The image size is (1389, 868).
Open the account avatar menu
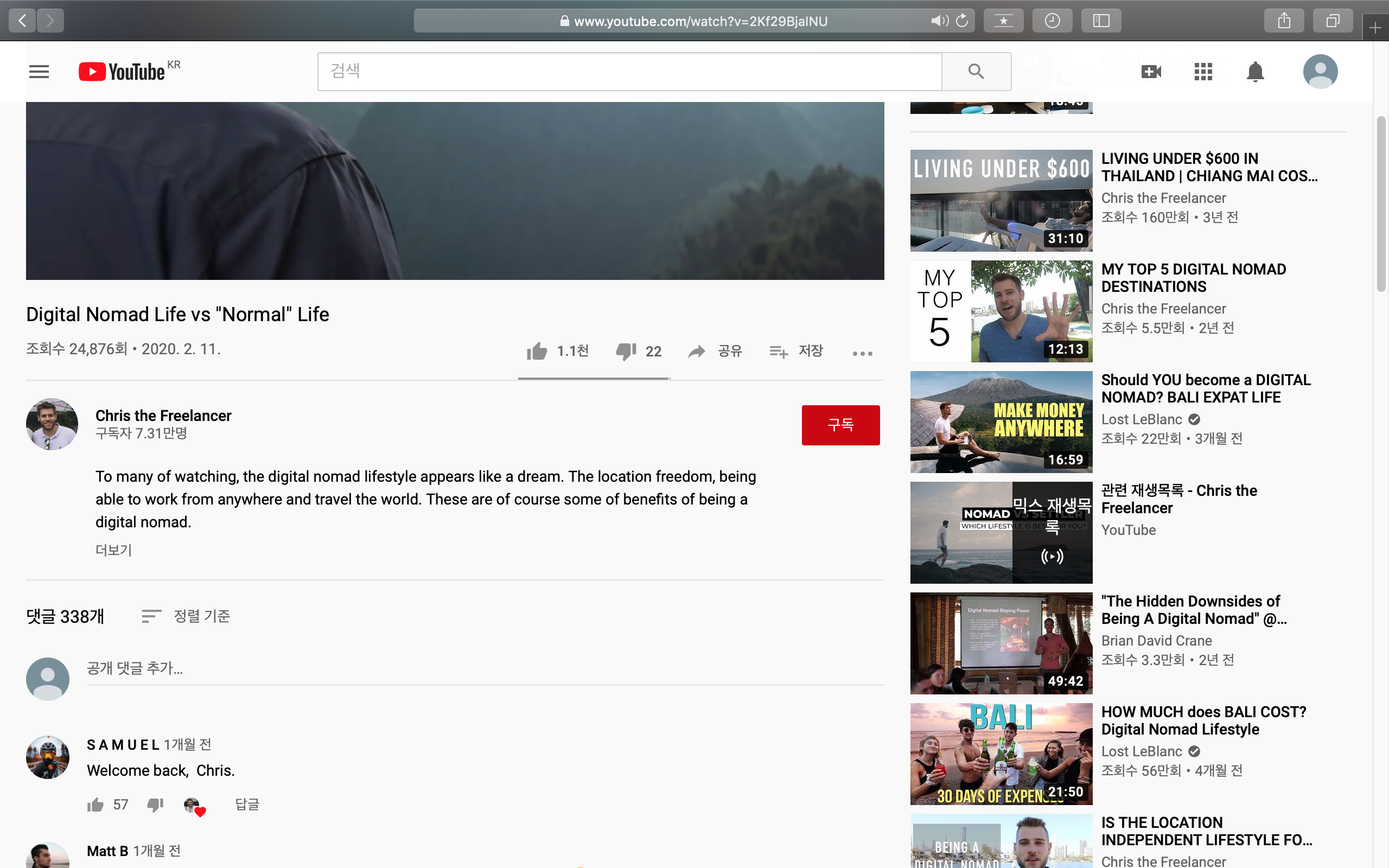point(1320,72)
